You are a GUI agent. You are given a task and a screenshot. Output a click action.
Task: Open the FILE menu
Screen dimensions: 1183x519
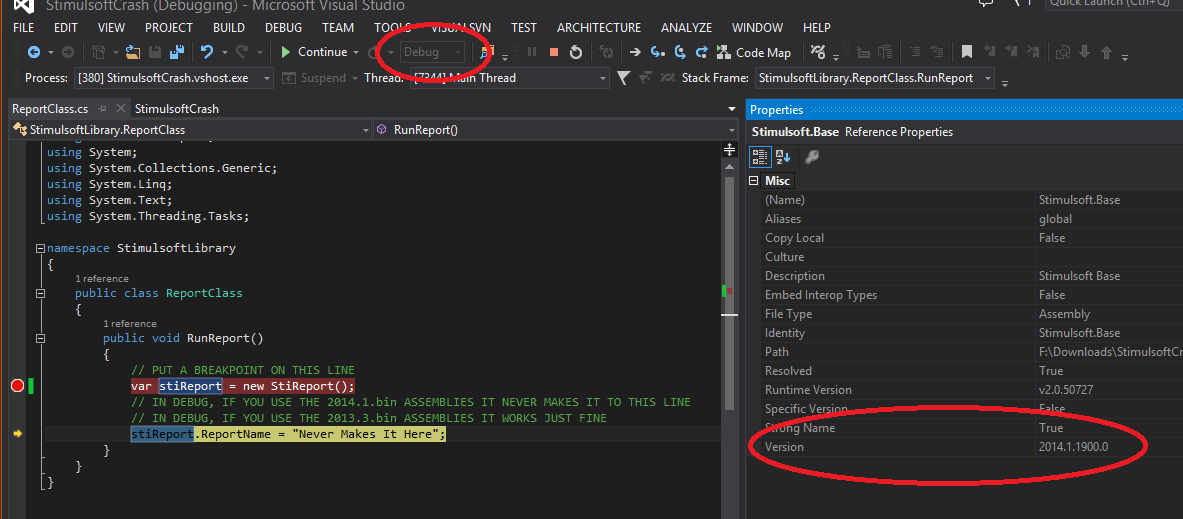[x=23, y=28]
